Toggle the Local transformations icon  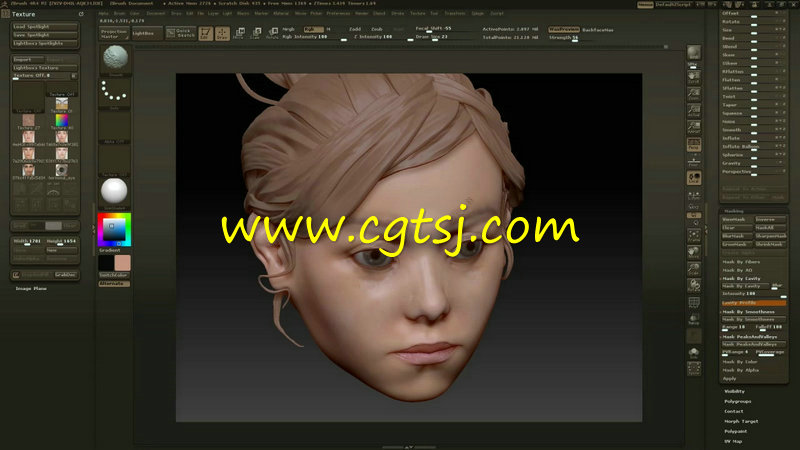693,178
